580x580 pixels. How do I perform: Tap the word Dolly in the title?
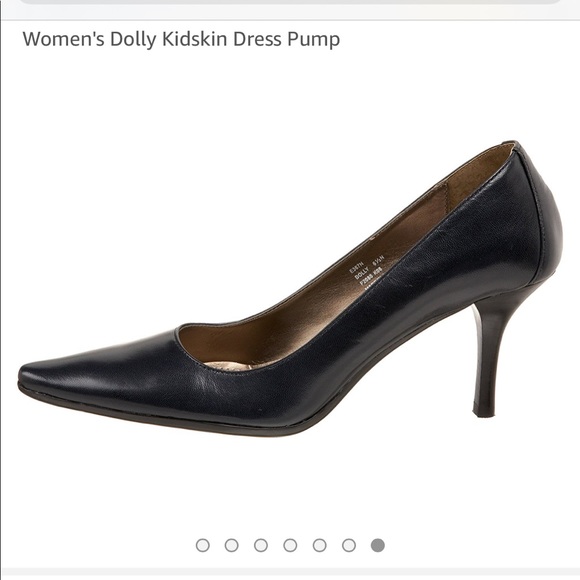click(134, 40)
